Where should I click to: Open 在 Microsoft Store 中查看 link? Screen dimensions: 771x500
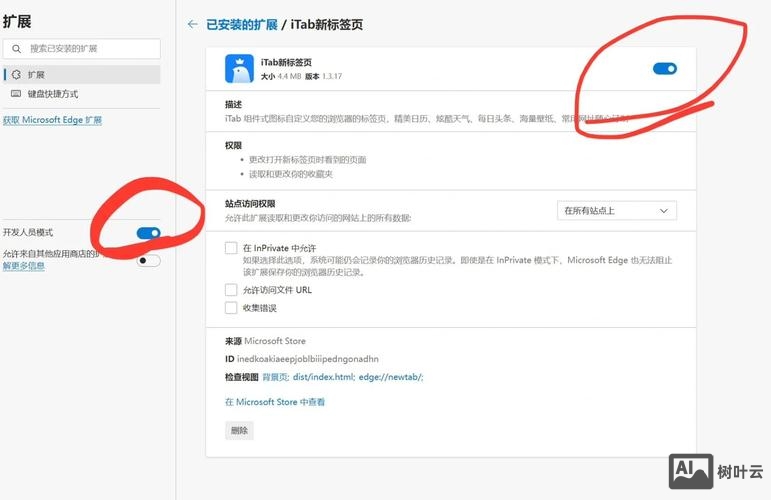[x=275, y=402]
